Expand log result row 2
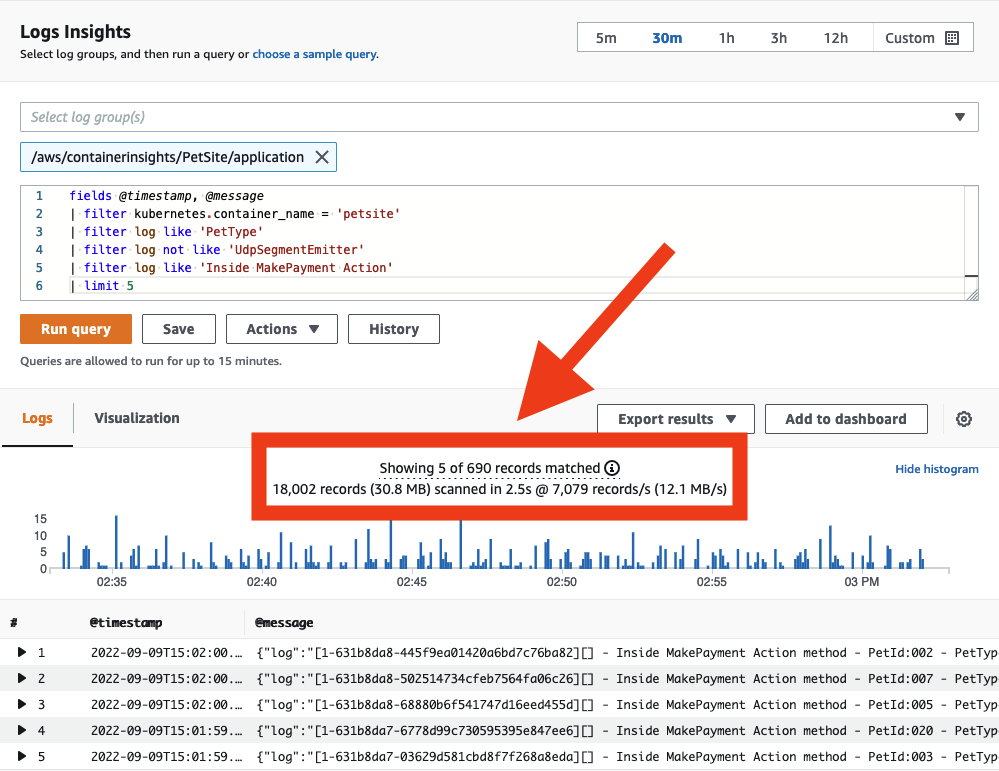 click(22, 678)
